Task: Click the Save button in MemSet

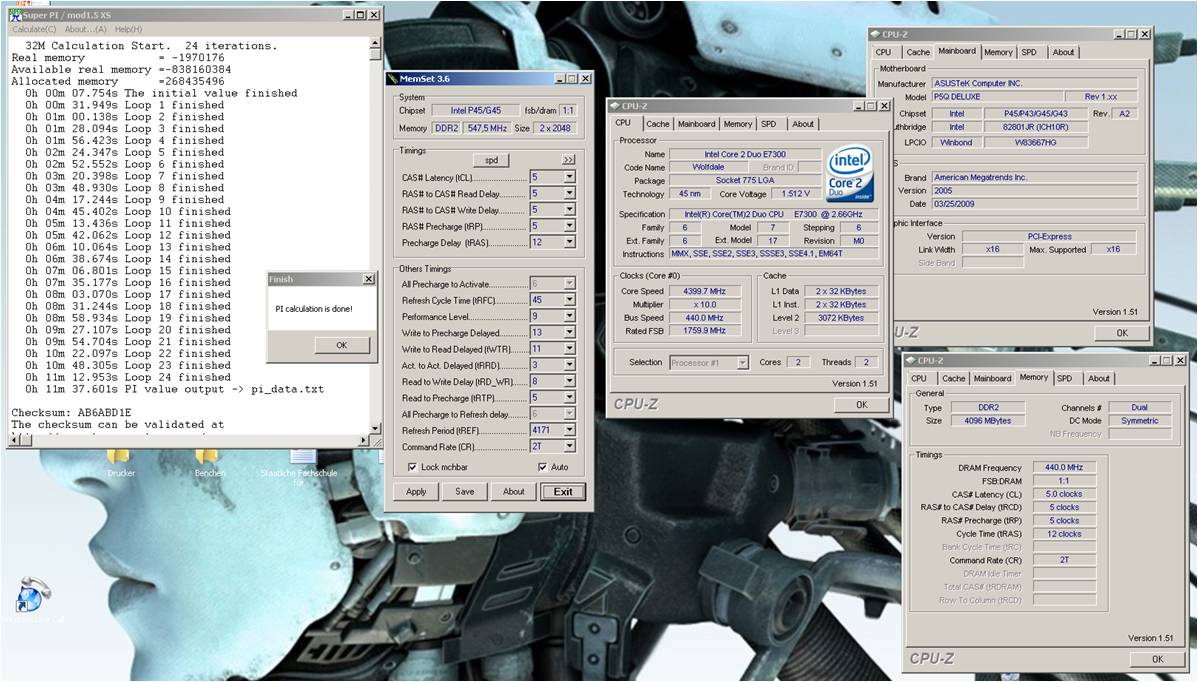Action: [465, 492]
